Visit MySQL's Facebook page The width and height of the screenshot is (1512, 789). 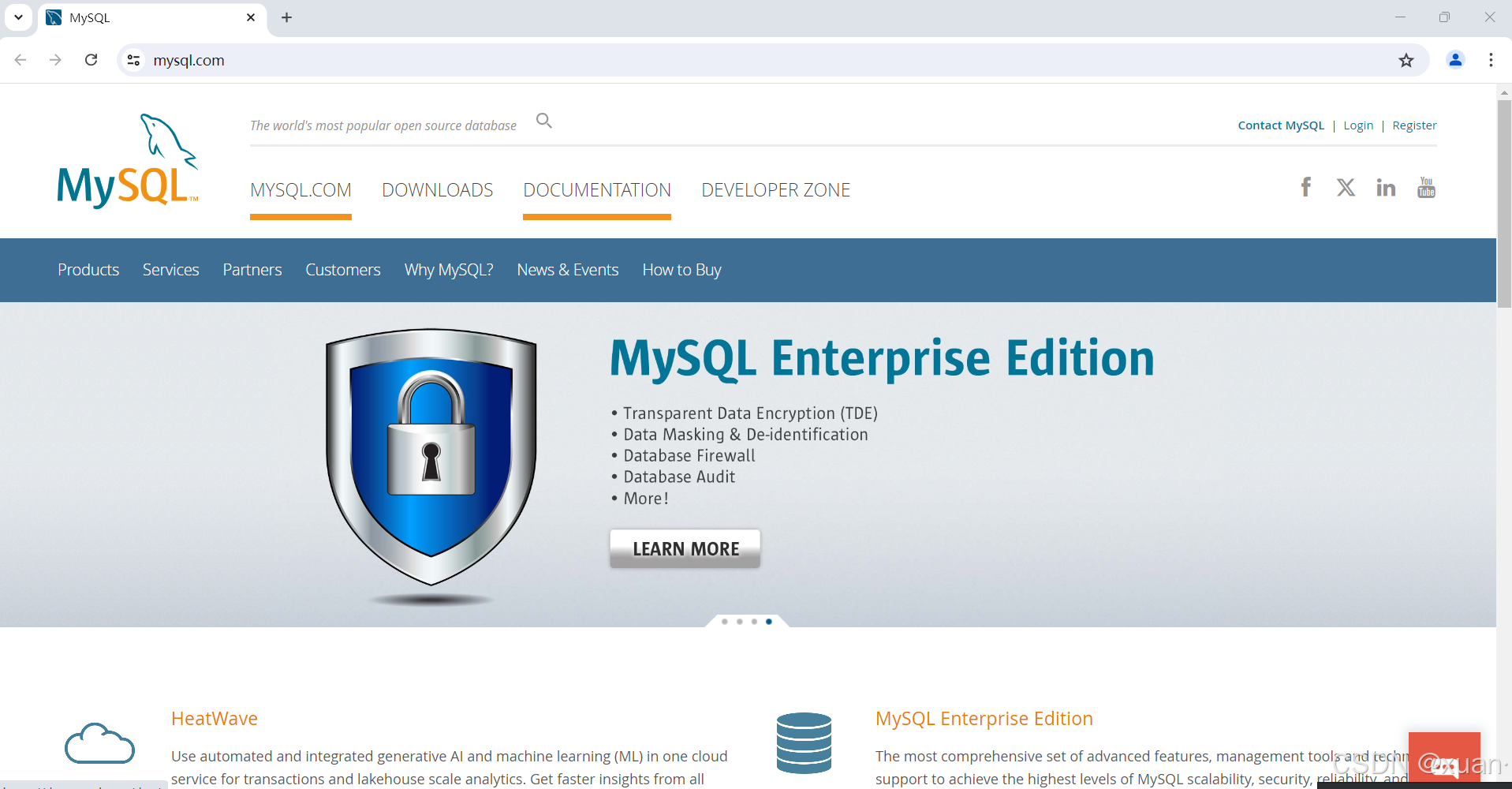point(1305,187)
